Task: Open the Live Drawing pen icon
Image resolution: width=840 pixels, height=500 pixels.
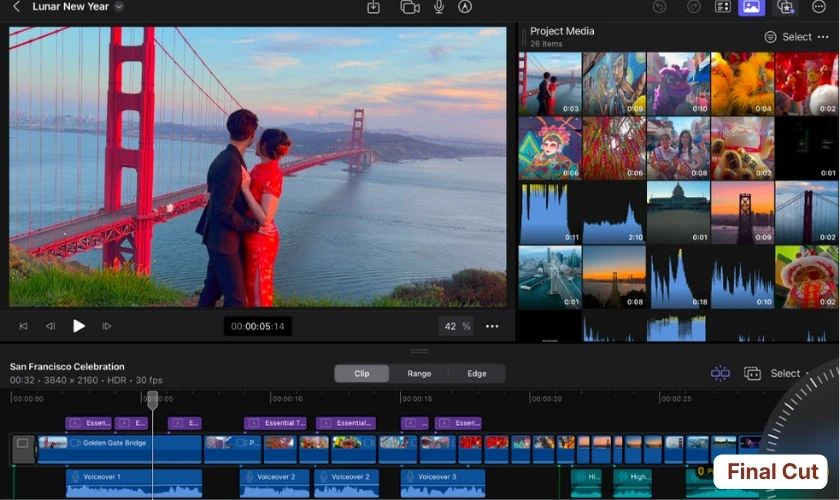Action: tap(465, 7)
